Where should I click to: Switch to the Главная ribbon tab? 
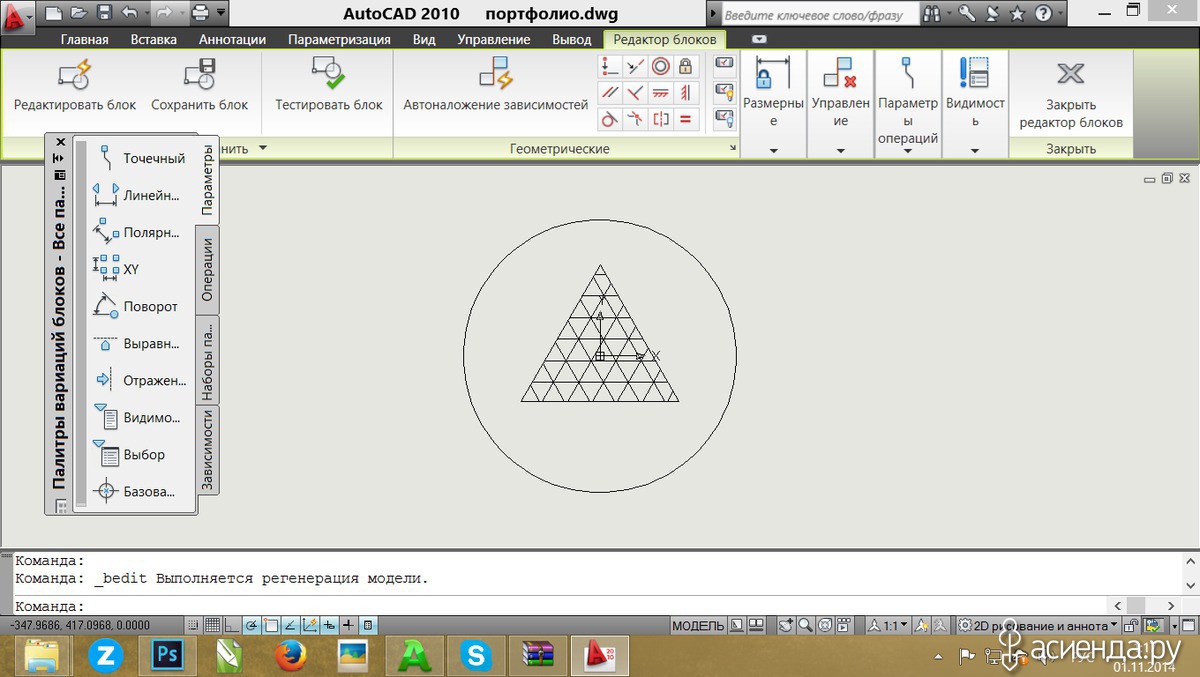85,39
